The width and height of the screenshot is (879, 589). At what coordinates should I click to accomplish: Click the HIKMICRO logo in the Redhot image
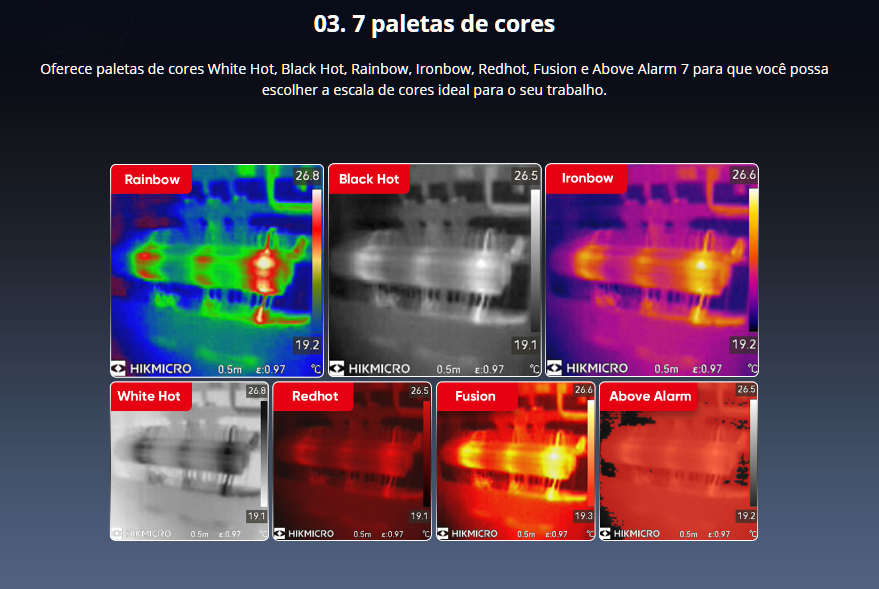click(x=304, y=534)
